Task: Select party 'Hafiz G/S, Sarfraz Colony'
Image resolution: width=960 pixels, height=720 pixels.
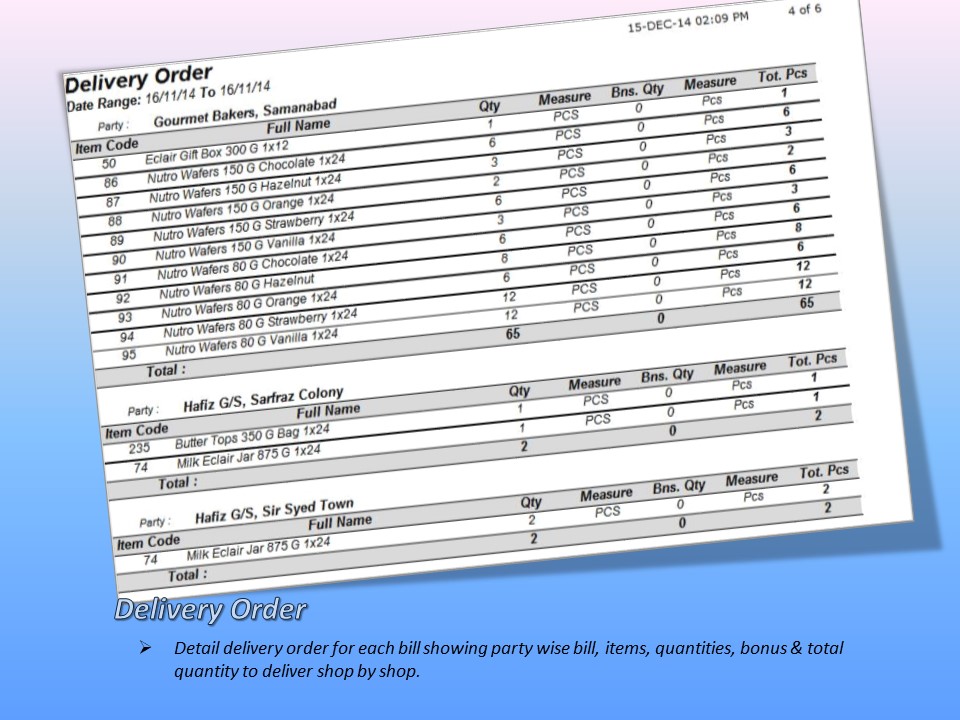Action: point(263,399)
